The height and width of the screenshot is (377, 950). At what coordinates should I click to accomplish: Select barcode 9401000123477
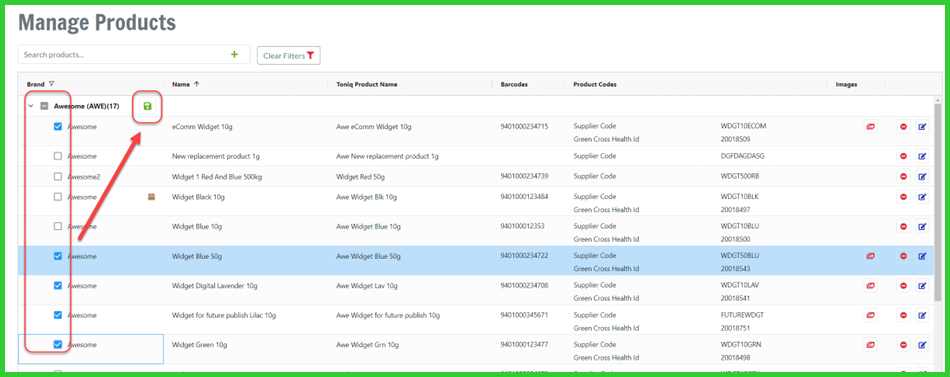(x=524, y=345)
